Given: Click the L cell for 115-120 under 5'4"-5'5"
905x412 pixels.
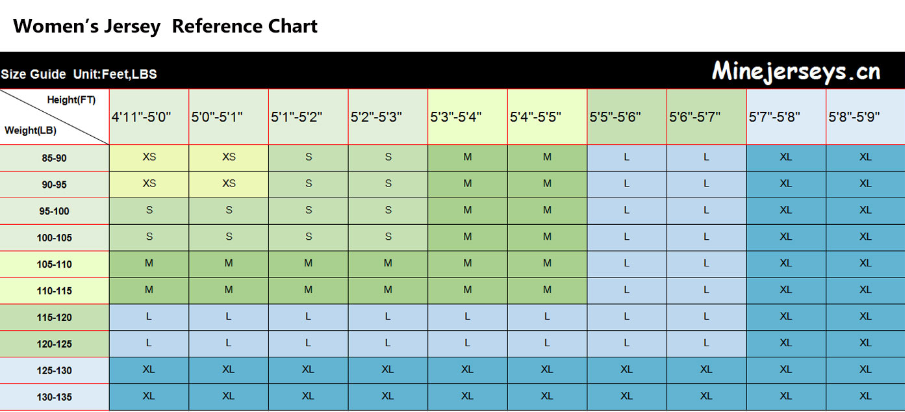Looking at the screenshot, I should [547, 317].
